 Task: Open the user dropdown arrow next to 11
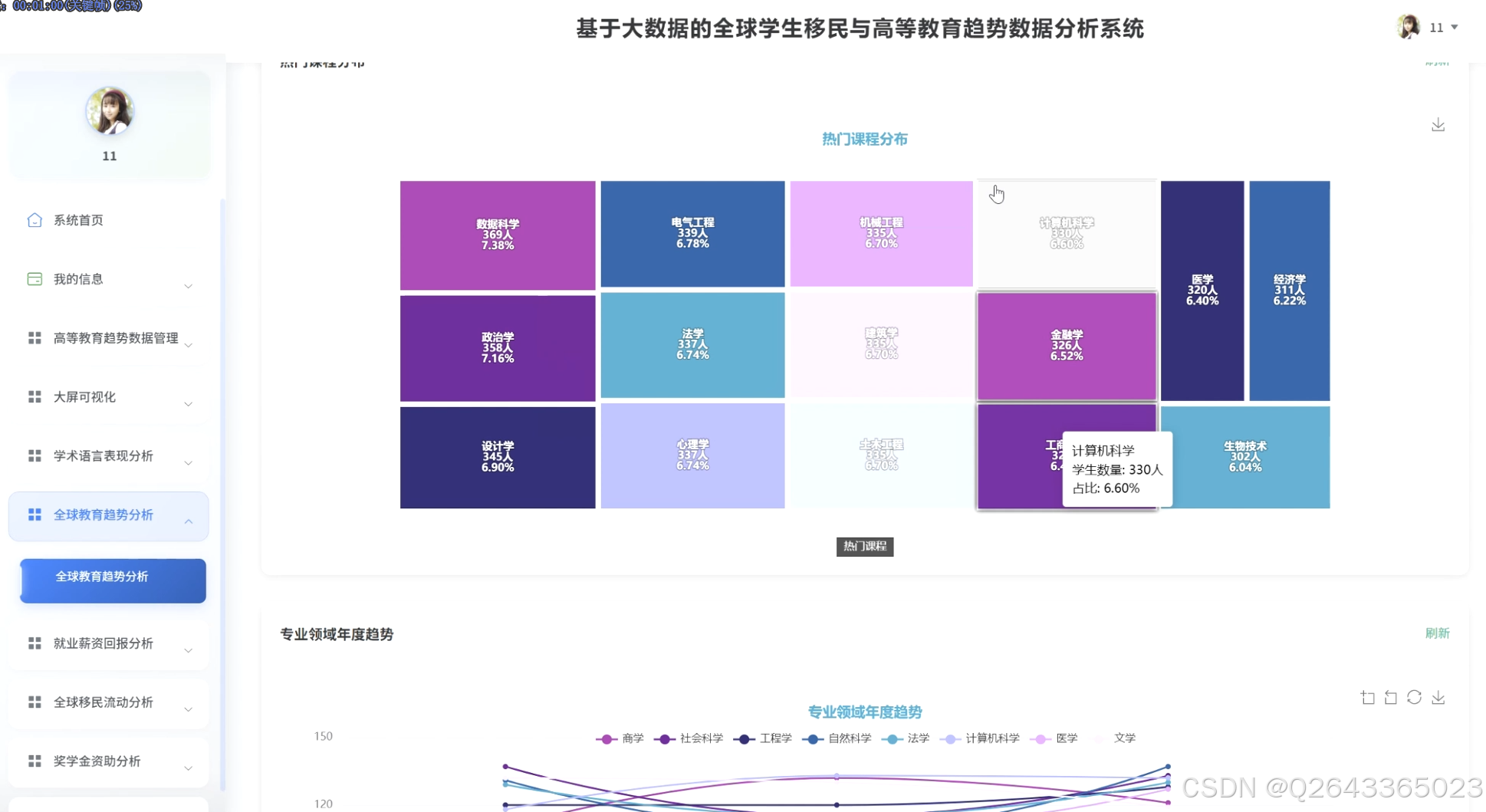point(1455,28)
